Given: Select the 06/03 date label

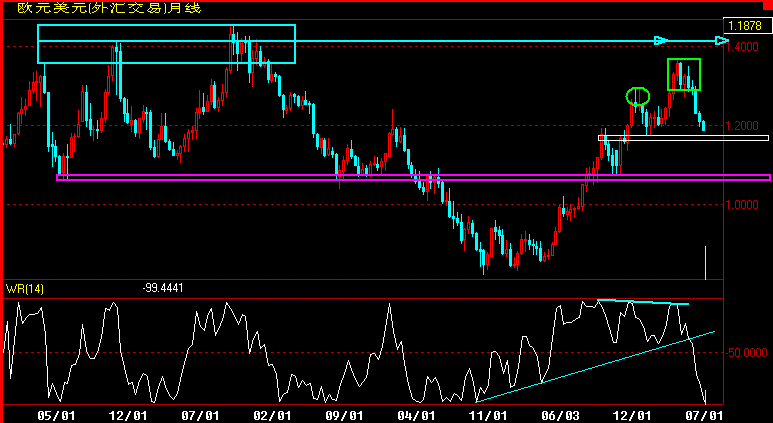Looking at the screenshot, I should [561, 416].
